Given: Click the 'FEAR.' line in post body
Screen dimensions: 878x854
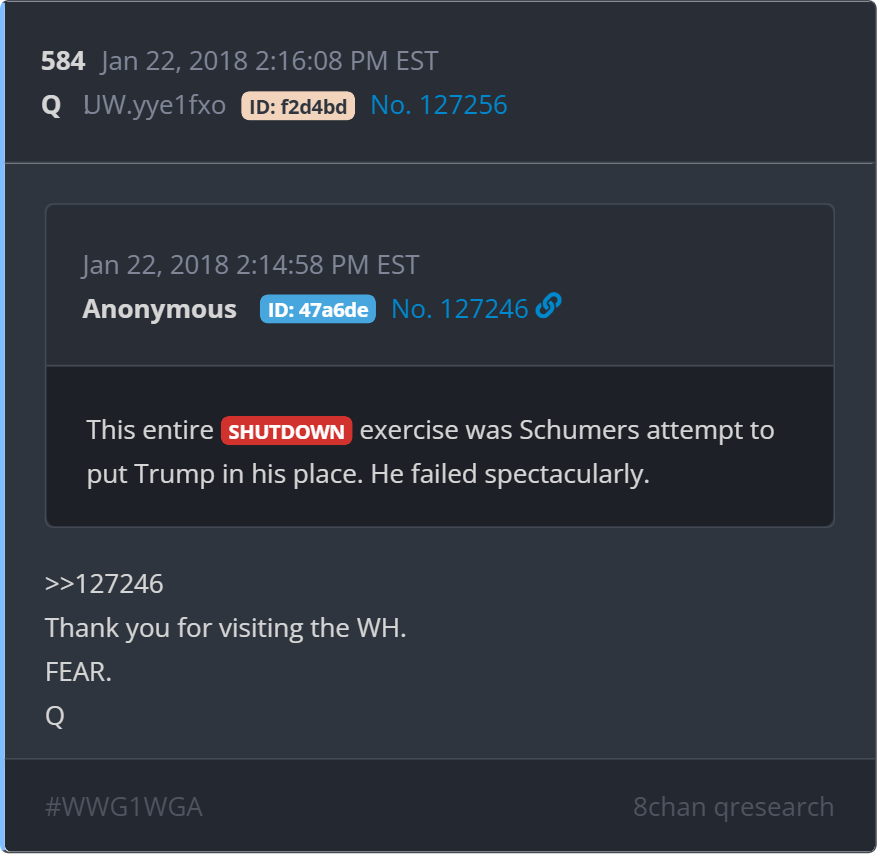Looking at the screenshot, I should (x=78, y=671).
